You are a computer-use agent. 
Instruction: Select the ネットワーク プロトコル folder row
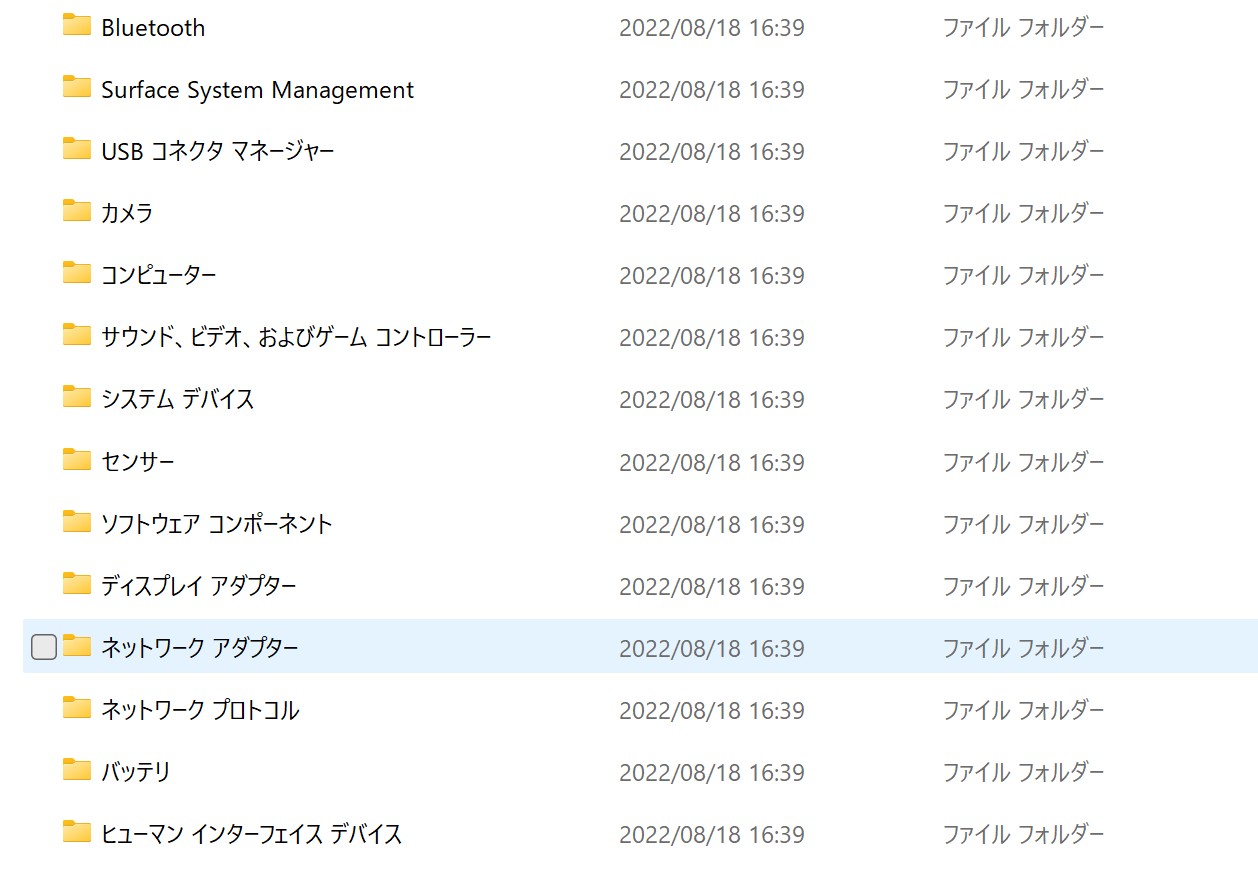(640, 710)
